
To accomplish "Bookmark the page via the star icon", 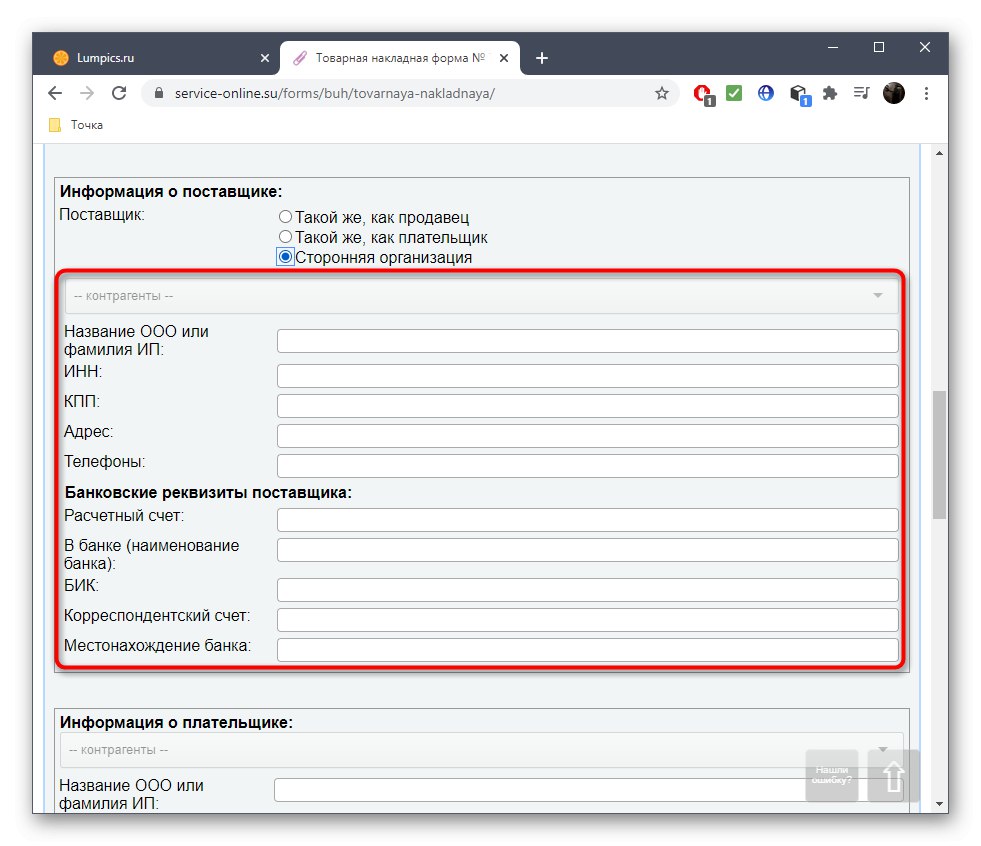I will coord(662,93).
